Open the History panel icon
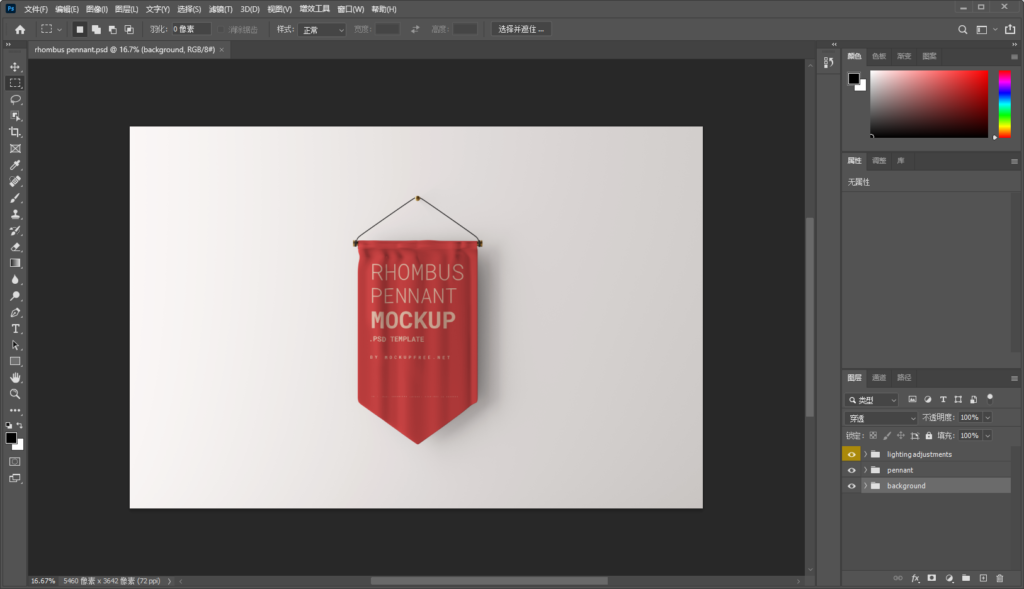 (x=829, y=62)
